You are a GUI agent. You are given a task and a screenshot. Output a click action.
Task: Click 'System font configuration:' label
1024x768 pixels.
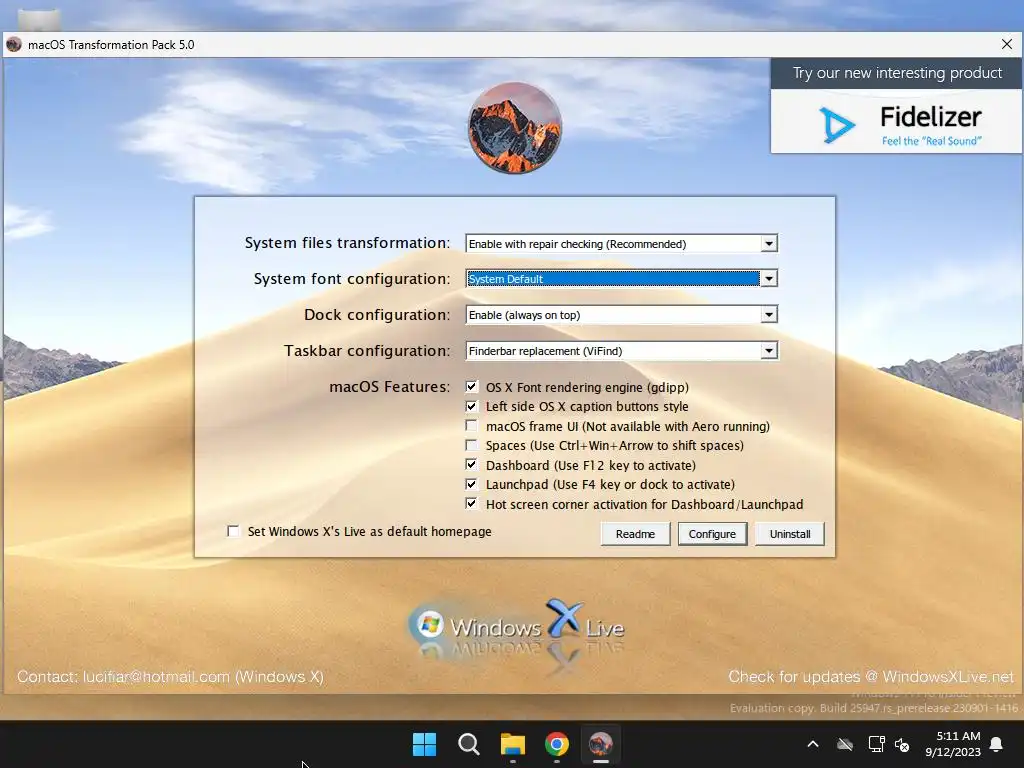pos(352,279)
